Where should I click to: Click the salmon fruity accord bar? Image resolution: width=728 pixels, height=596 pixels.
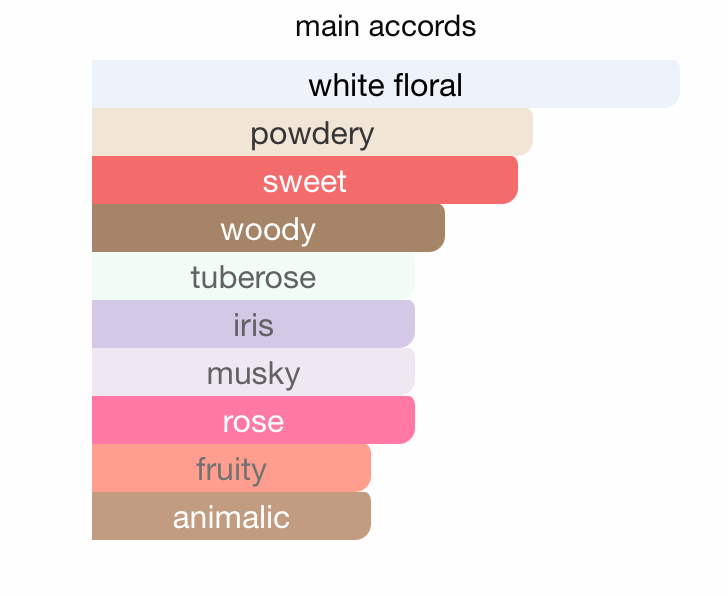point(231,468)
